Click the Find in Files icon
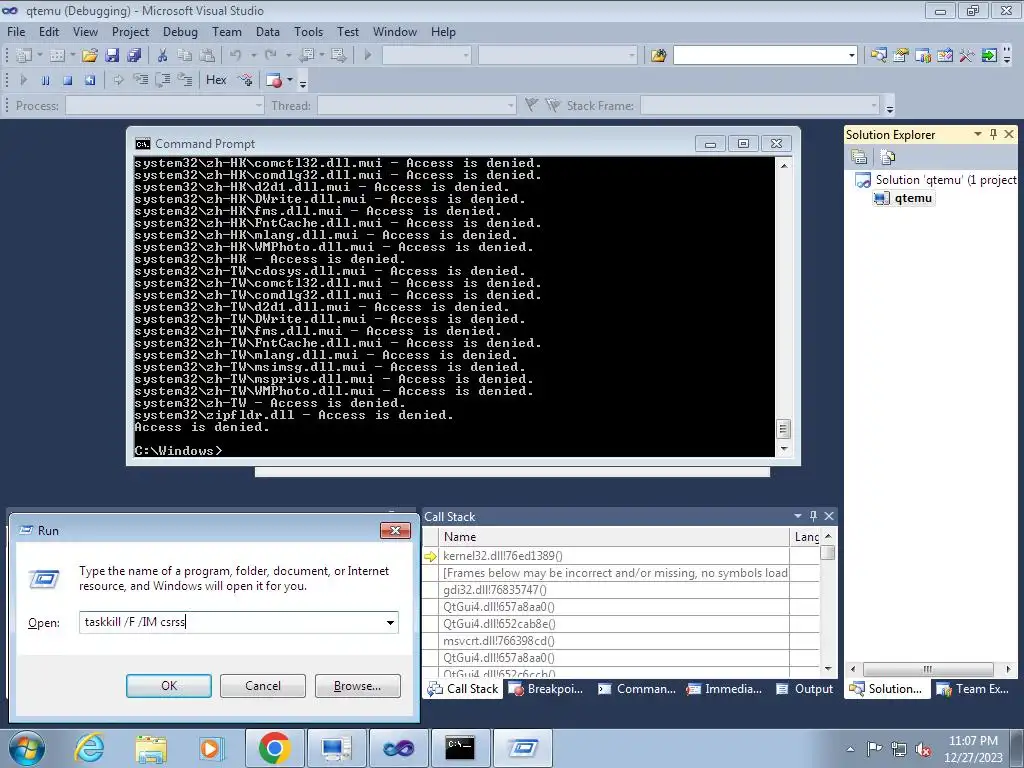The image size is (1024, 768). click(x=658, y=56)
